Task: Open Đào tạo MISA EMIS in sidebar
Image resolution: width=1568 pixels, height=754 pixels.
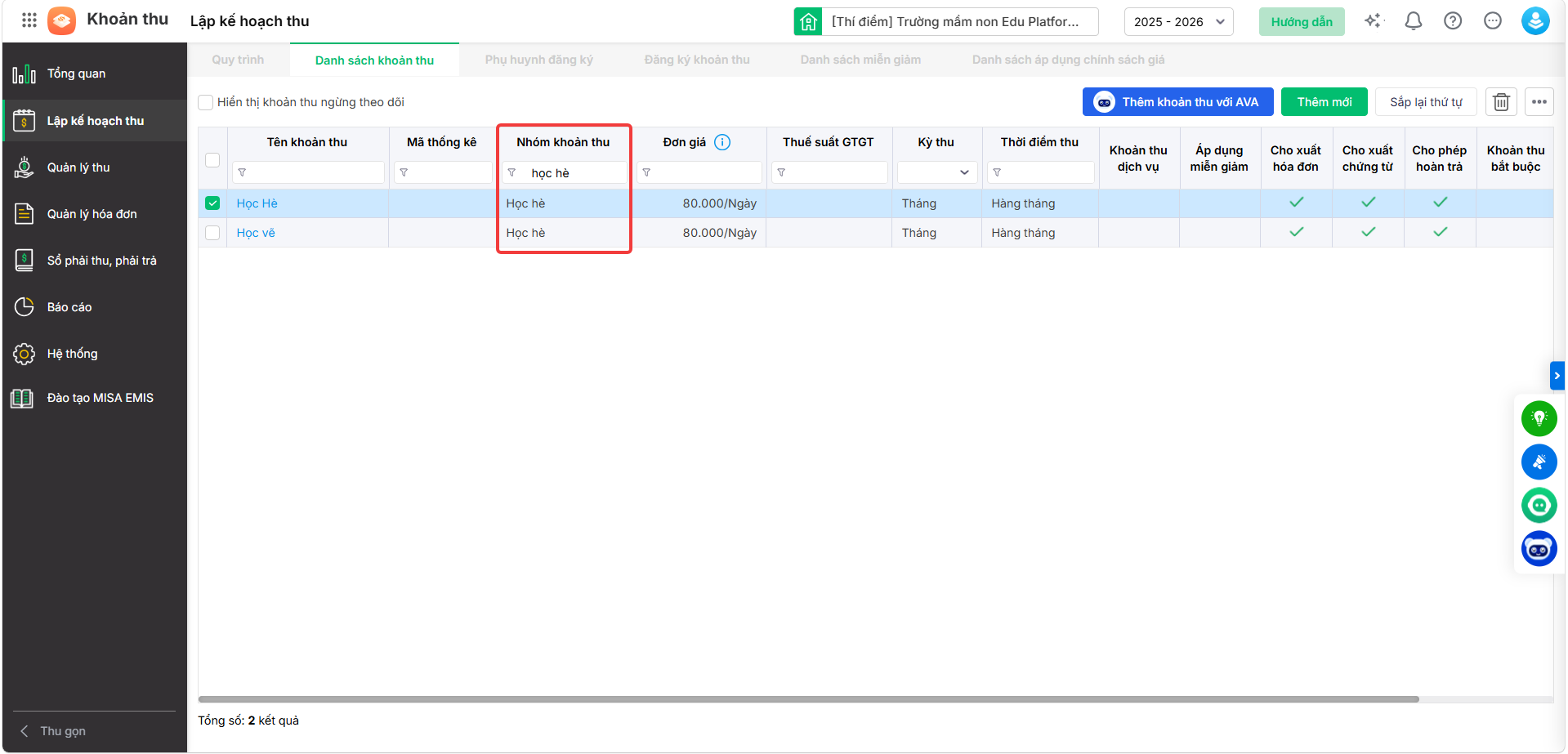Action: [x=95, y=398]
